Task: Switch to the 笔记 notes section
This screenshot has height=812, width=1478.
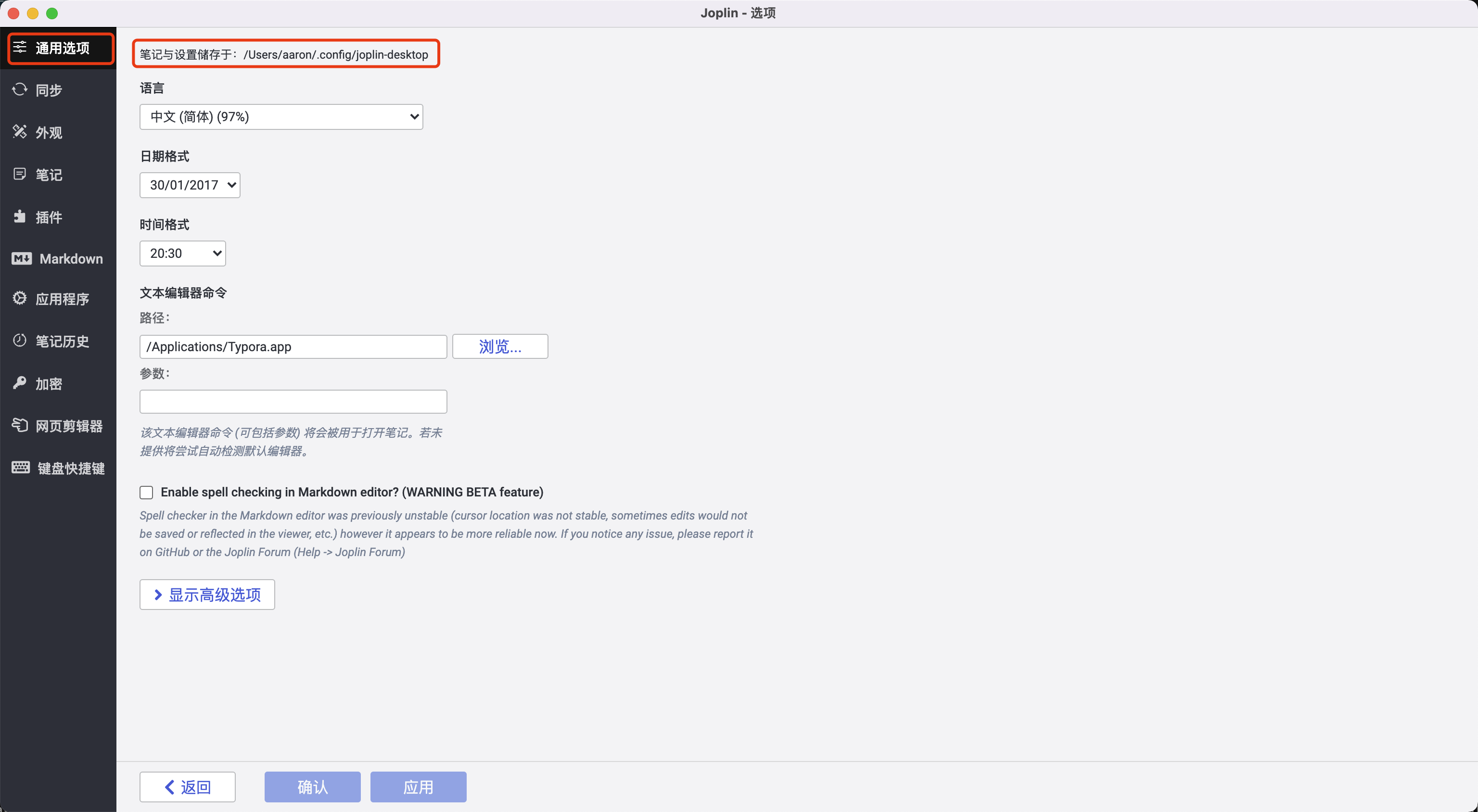Action: point(49,175)
